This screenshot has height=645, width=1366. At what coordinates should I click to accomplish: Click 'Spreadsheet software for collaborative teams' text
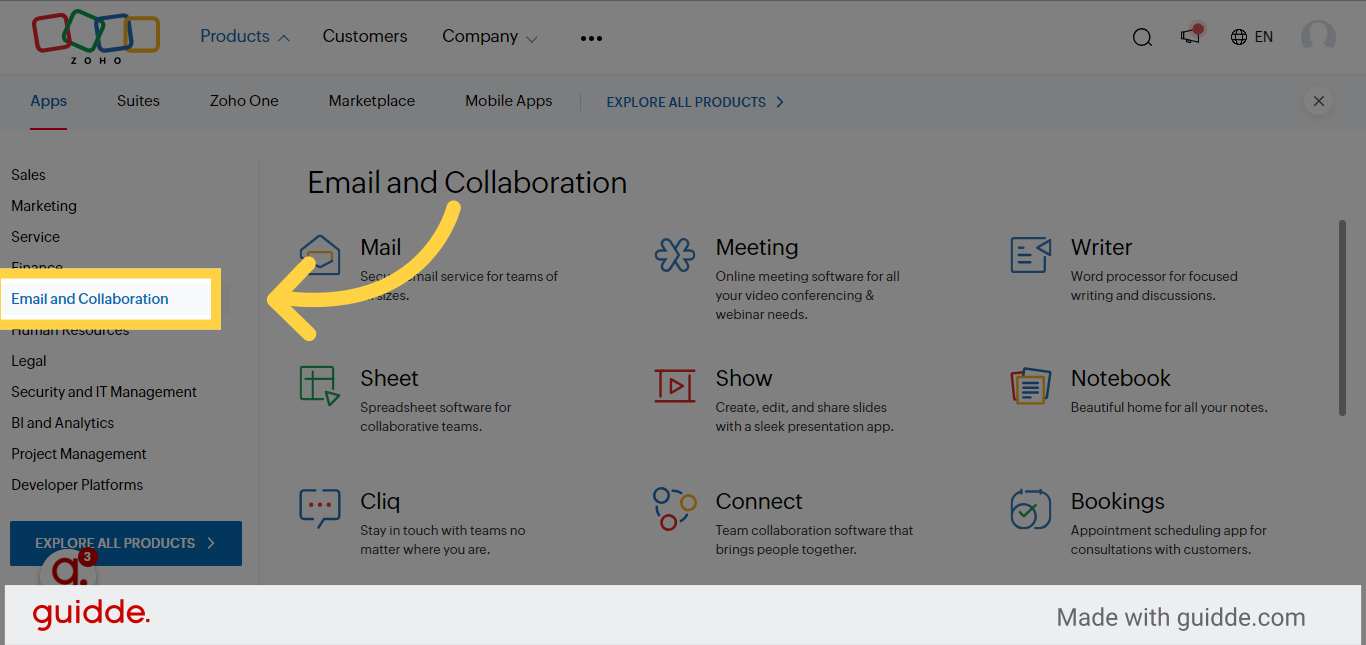point(436,417)
